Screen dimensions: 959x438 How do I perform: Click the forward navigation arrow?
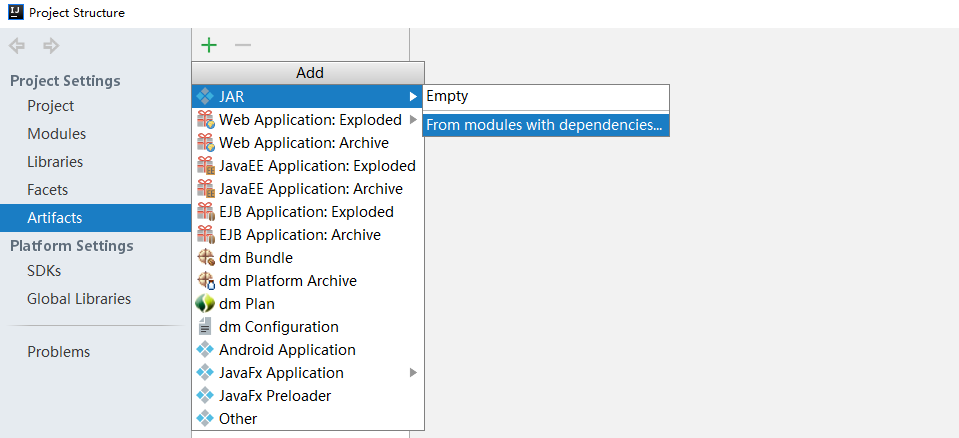pos(51,46)
